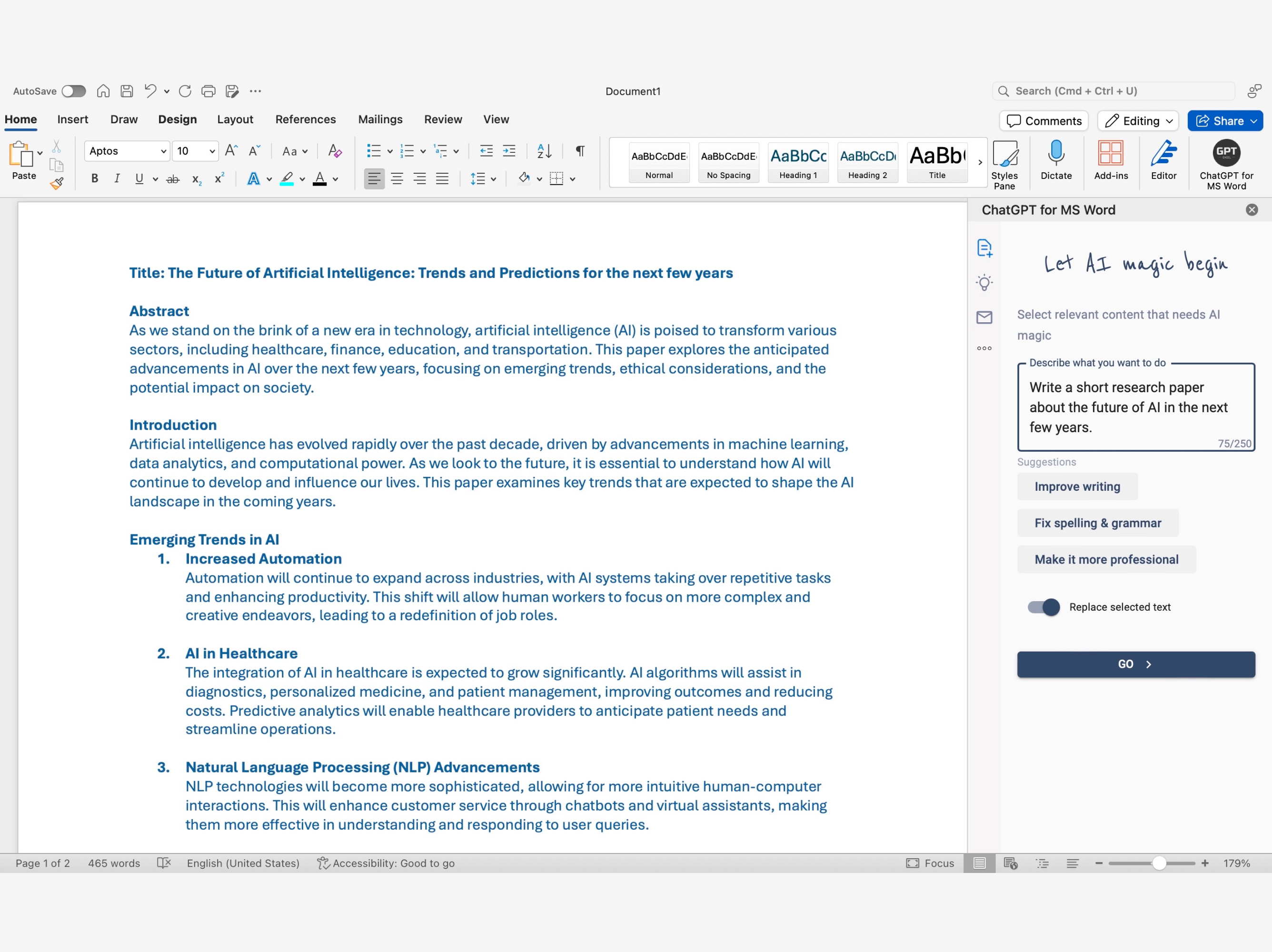1272x952 pixels.
Task: Expand the bullet list style dropdown arrow
Action: click(390, 151)
